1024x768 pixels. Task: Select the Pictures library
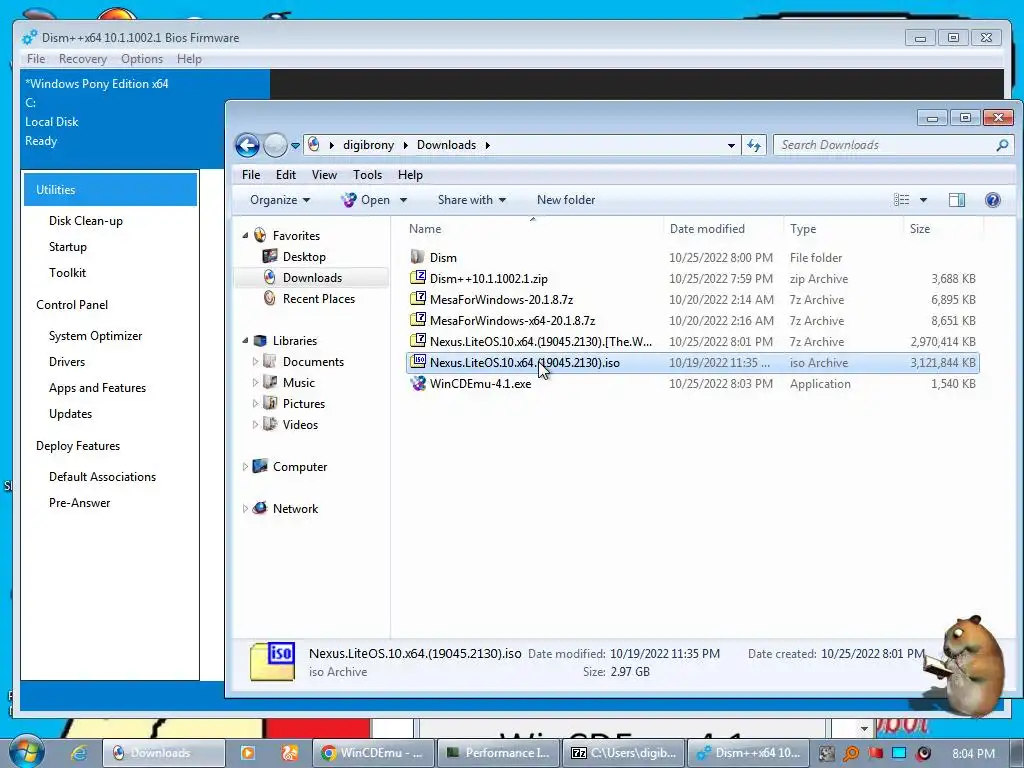[x=303, y=404]
